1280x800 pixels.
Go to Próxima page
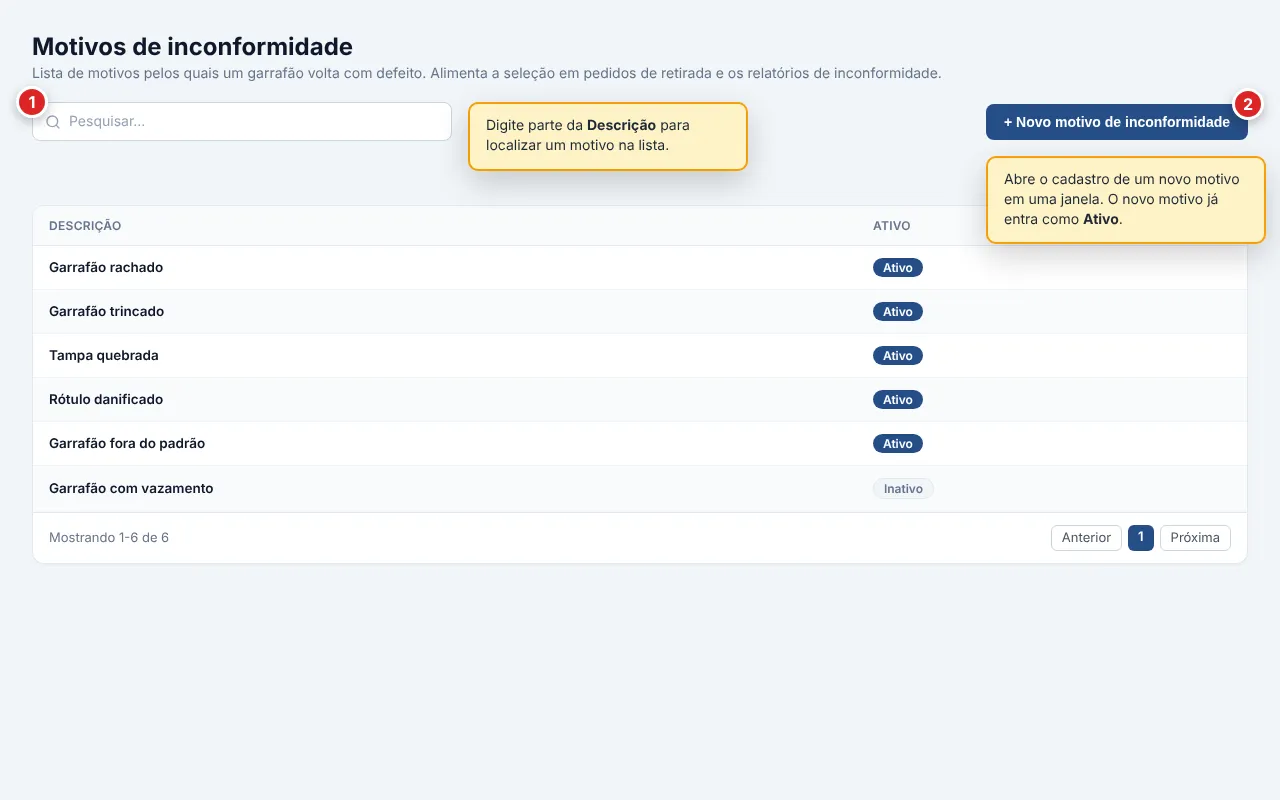[x=1195, y=538]
